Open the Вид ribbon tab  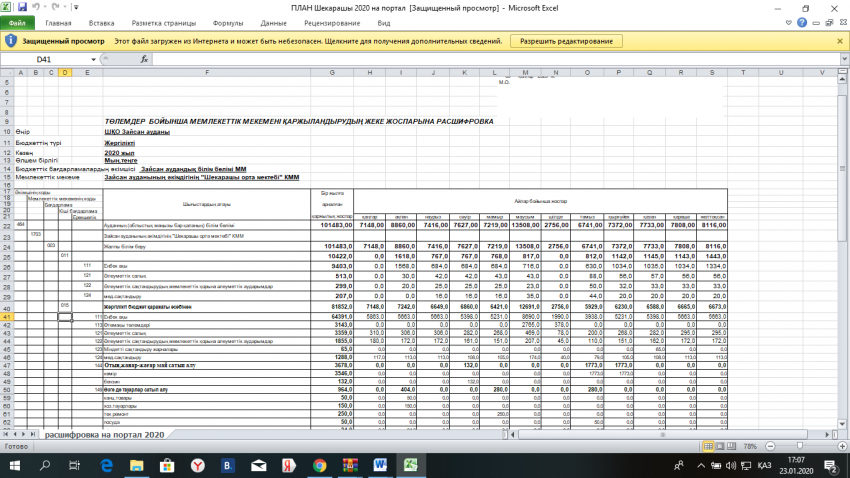point(384,23)
